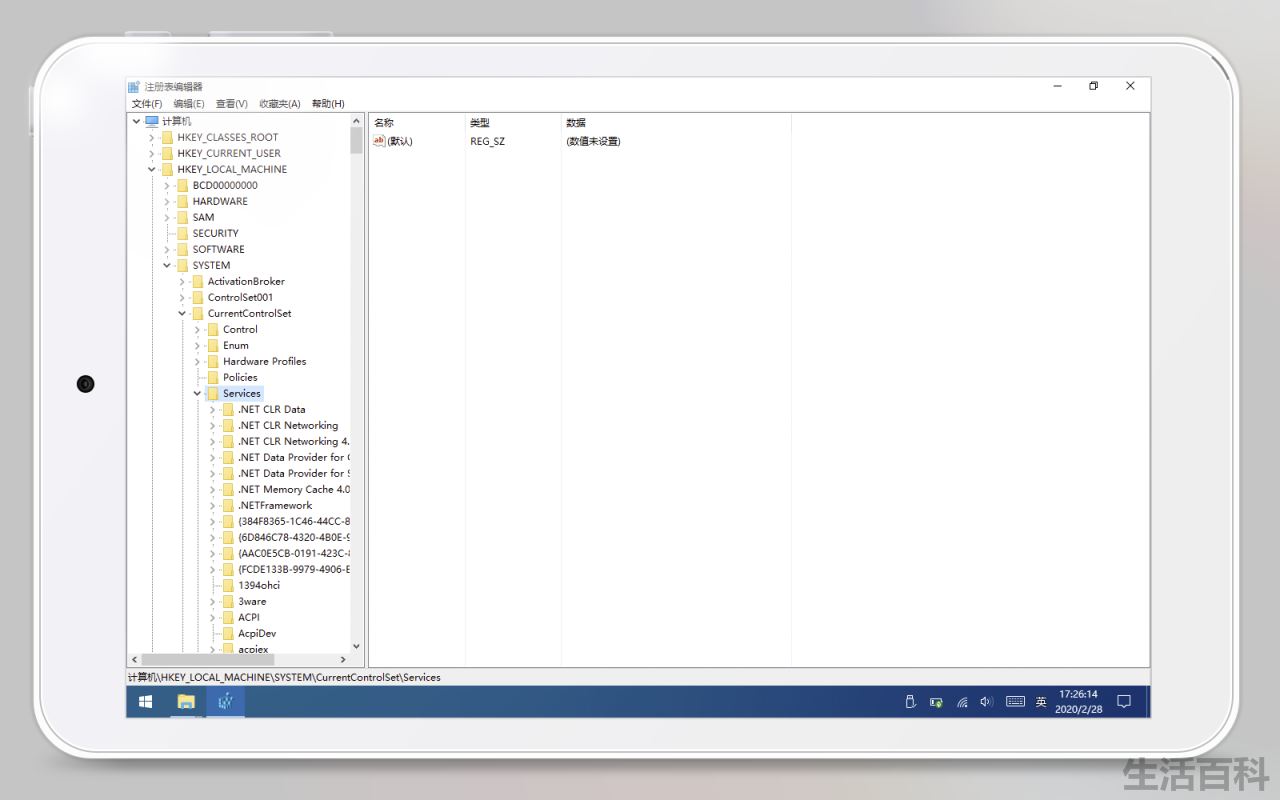
Task: Click the folder icon beside HARDWARE
Action: [x=182, y=201]
